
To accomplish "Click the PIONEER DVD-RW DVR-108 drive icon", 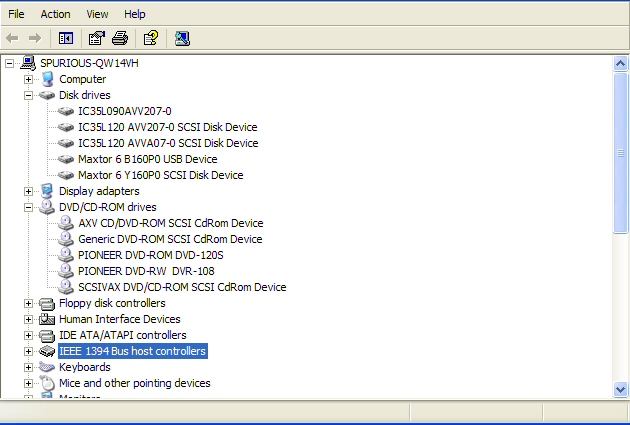I will pos(66,271).
